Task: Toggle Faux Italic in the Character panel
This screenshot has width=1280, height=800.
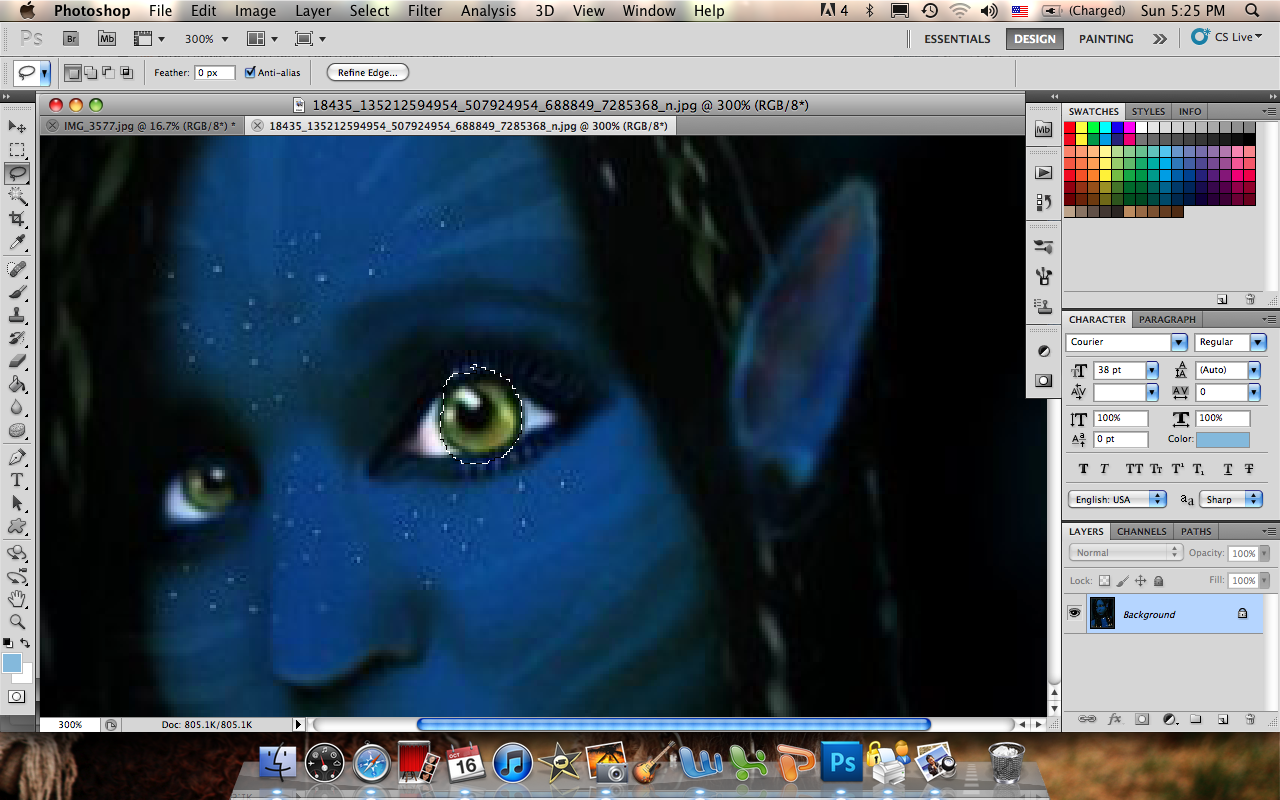Action: (1104, 469)
